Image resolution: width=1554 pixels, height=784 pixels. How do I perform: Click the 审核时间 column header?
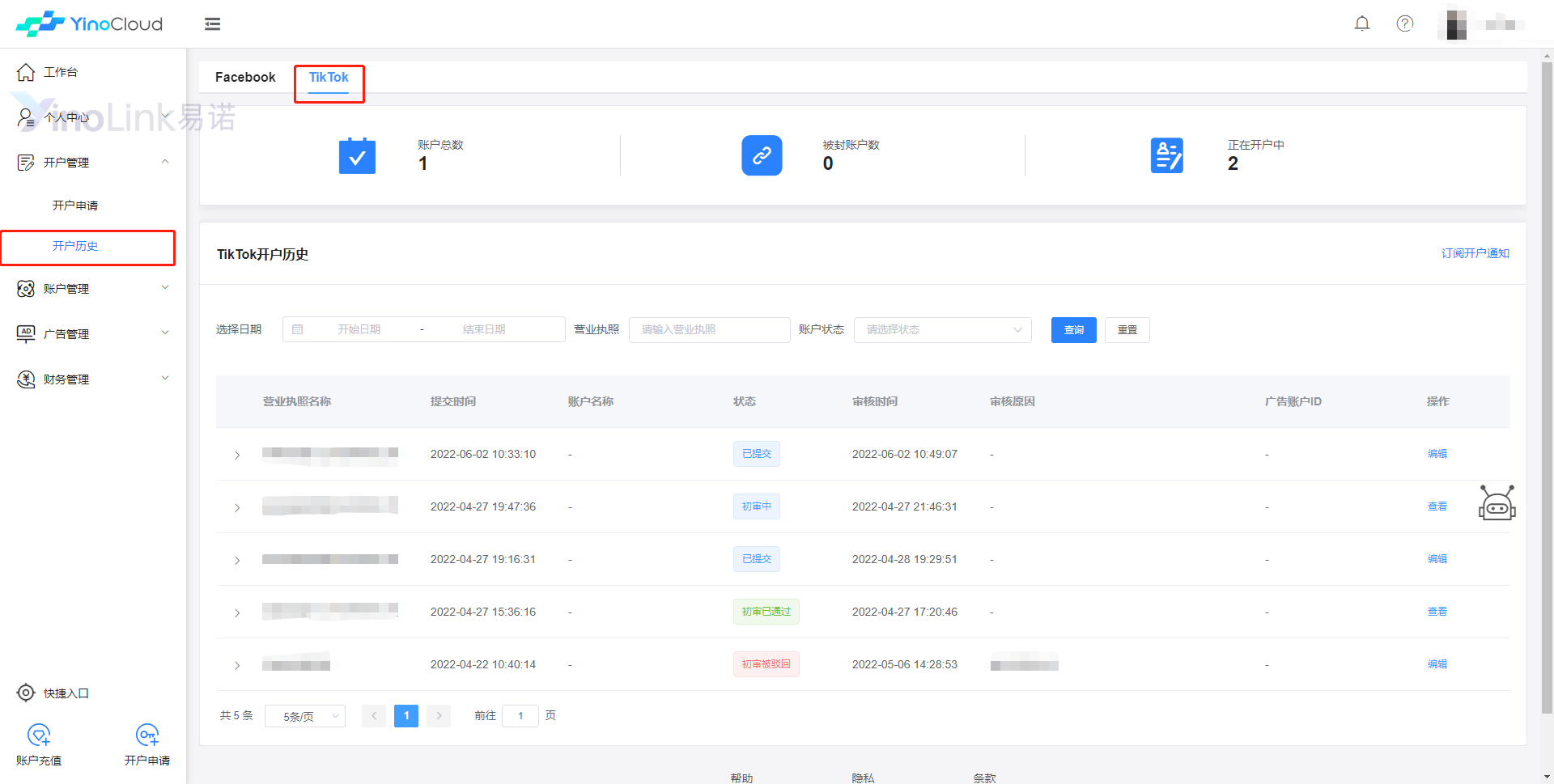click(x=875, y=401)
